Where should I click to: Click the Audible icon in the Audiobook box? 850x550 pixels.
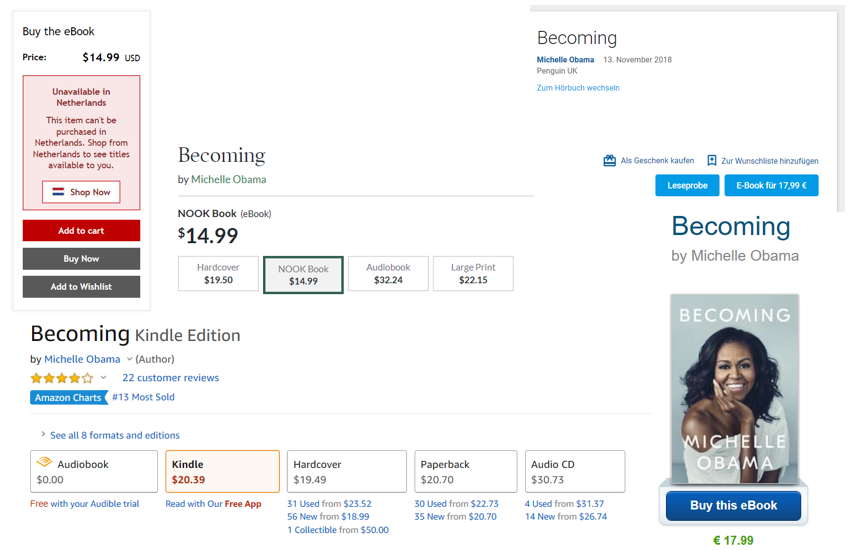pos(44,463)
